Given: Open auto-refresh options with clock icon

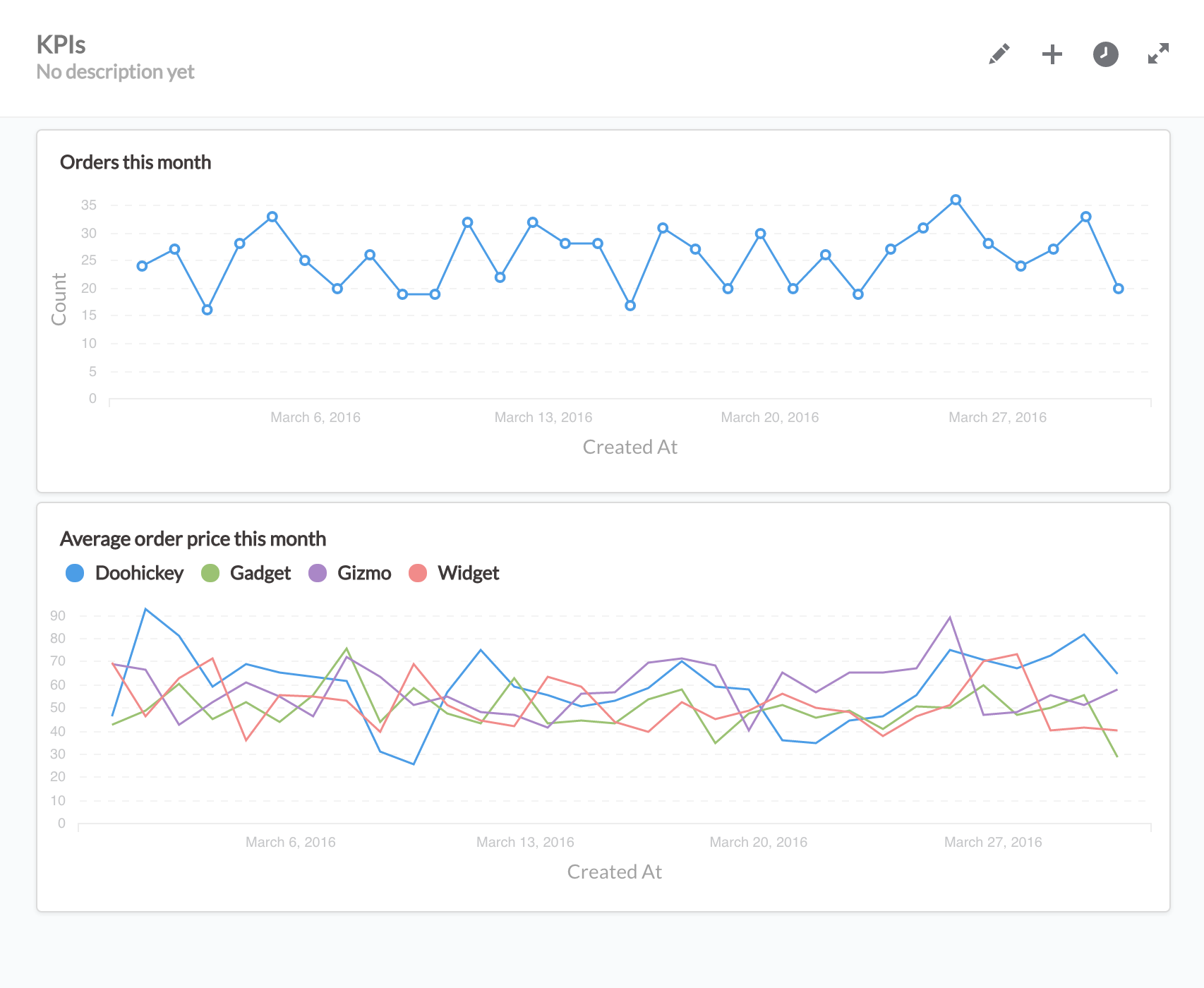Looking at the screenshot, I should pos(1105,54).
